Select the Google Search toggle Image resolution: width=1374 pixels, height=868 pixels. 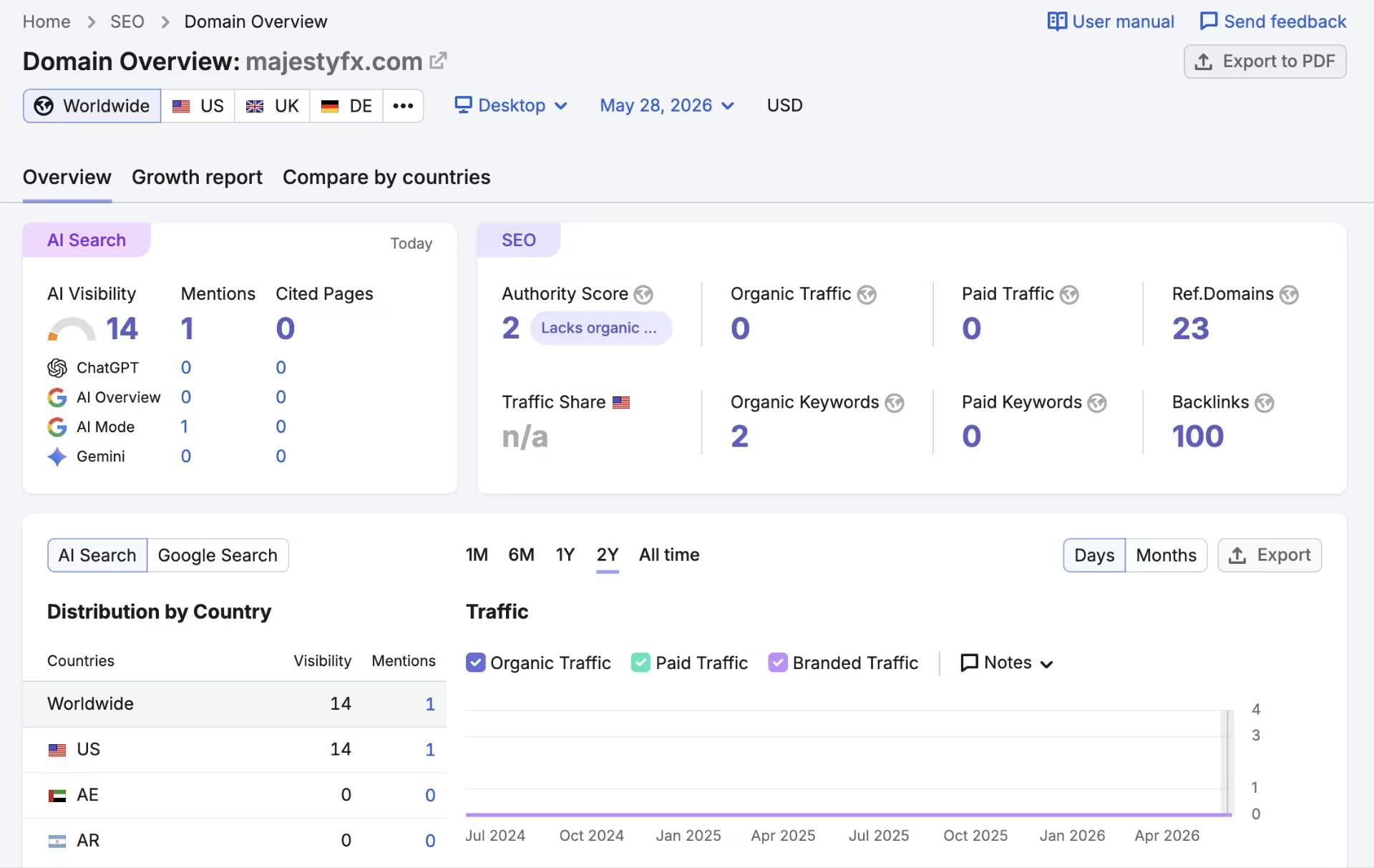pos(218,555)
